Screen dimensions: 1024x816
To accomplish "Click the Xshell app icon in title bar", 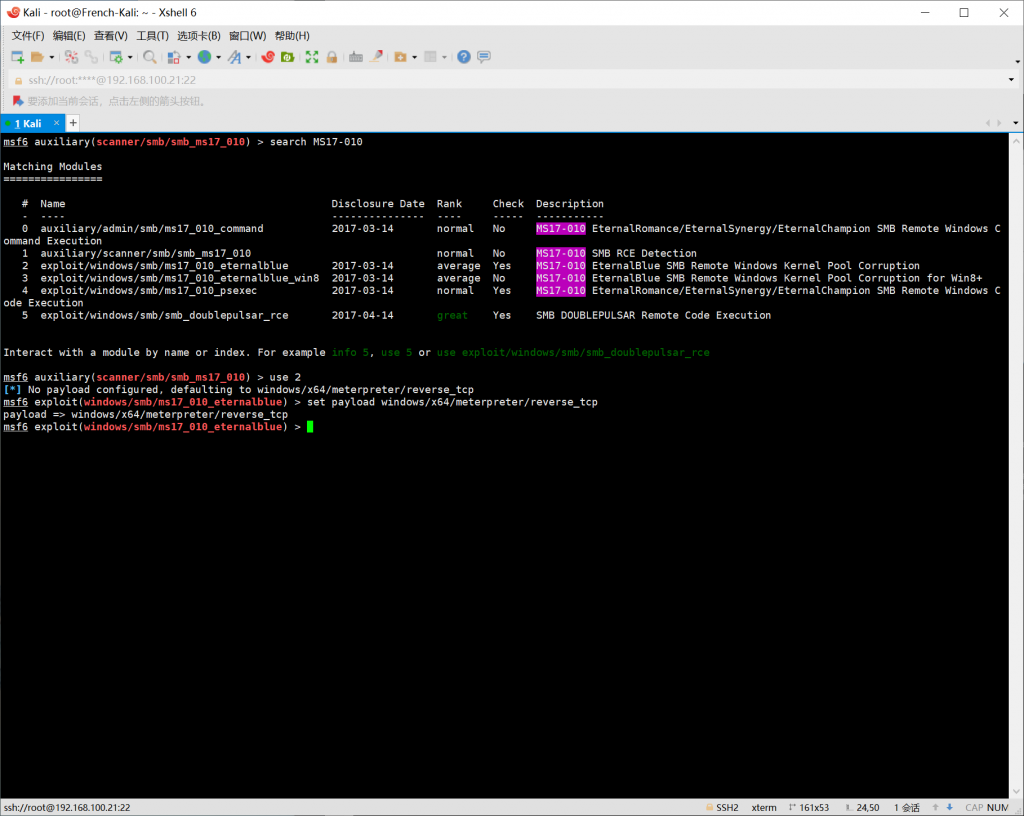I will [13, 12].
